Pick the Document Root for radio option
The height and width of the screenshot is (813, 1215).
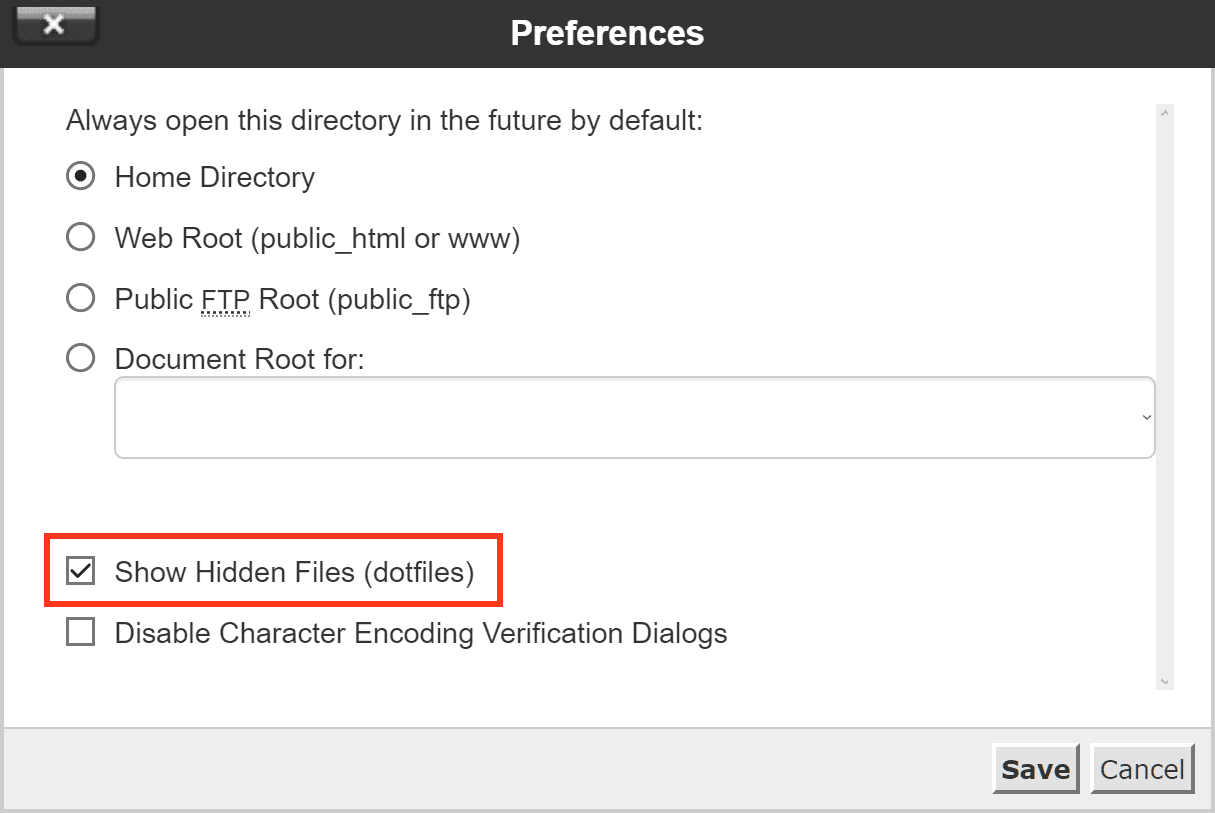80,358
